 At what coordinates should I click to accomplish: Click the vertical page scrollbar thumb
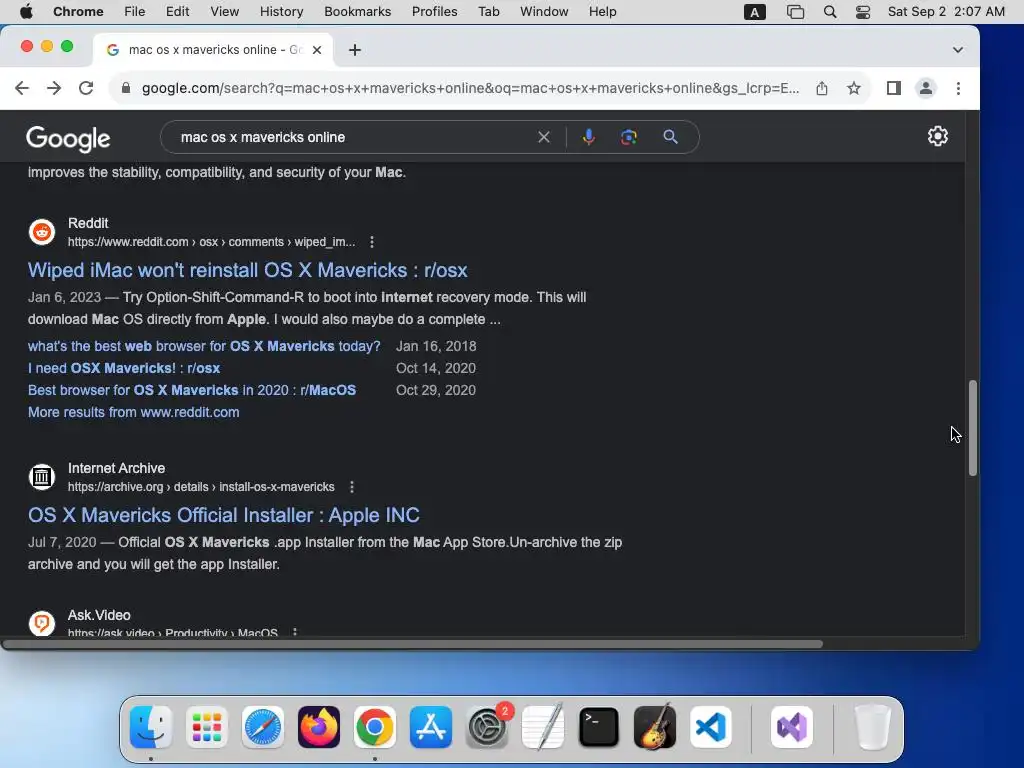(972, 428)
